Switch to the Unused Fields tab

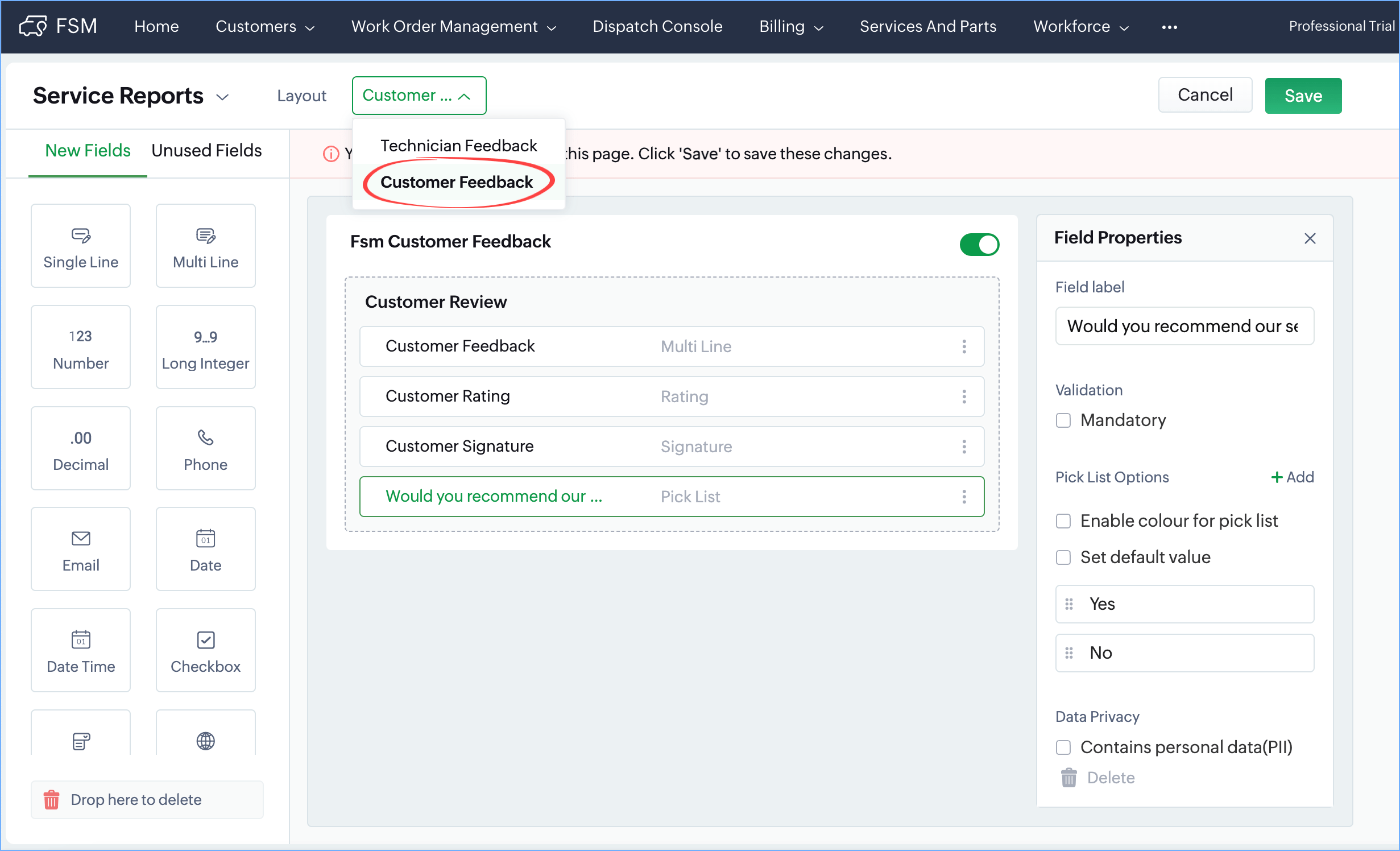pos(206,151)
